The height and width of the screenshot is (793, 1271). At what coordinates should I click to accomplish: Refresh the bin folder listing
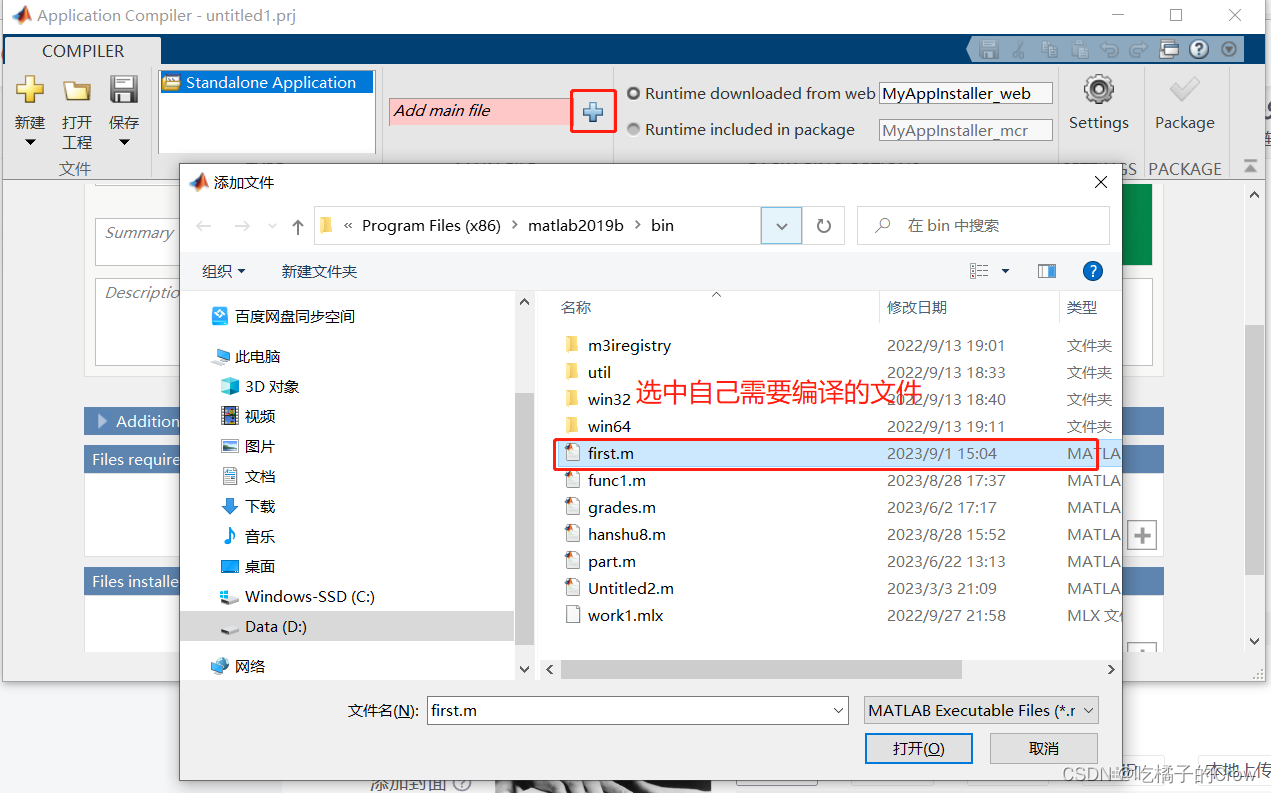[824, 226]
